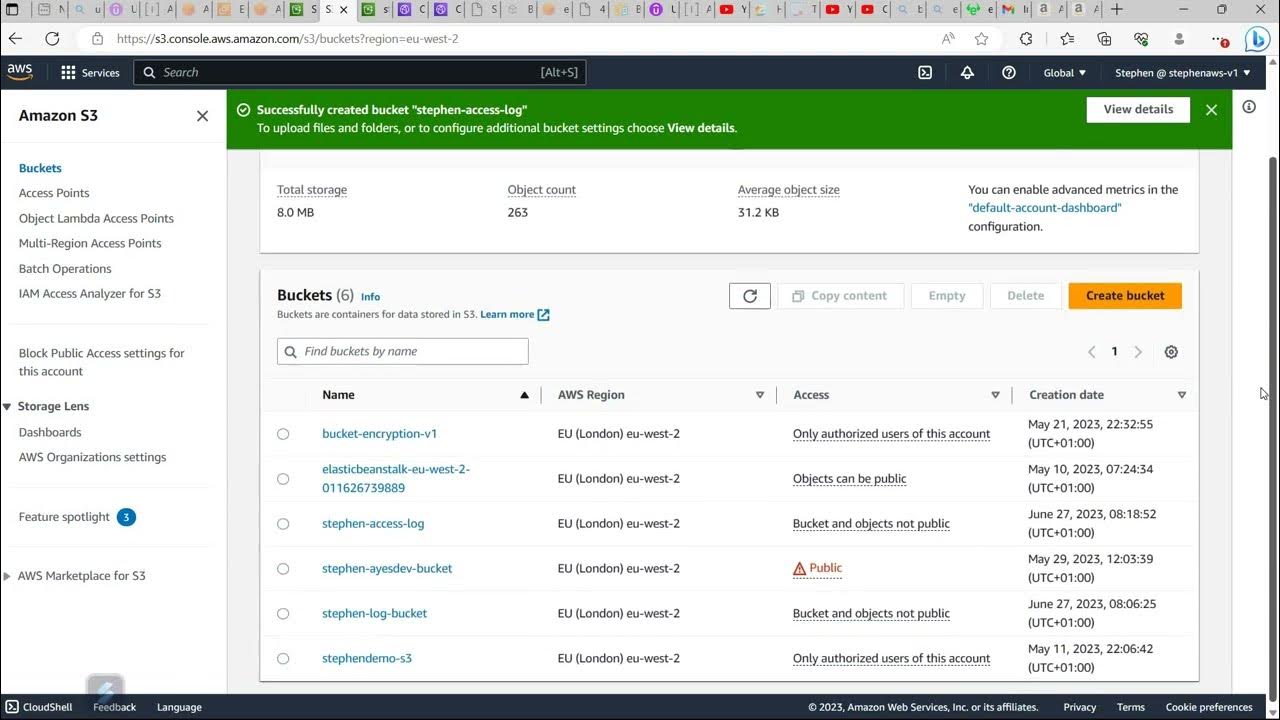Go to the next page arrow
This screenshot has width=1280, height=720.
pyautogui.click(x=1138, y=352)
